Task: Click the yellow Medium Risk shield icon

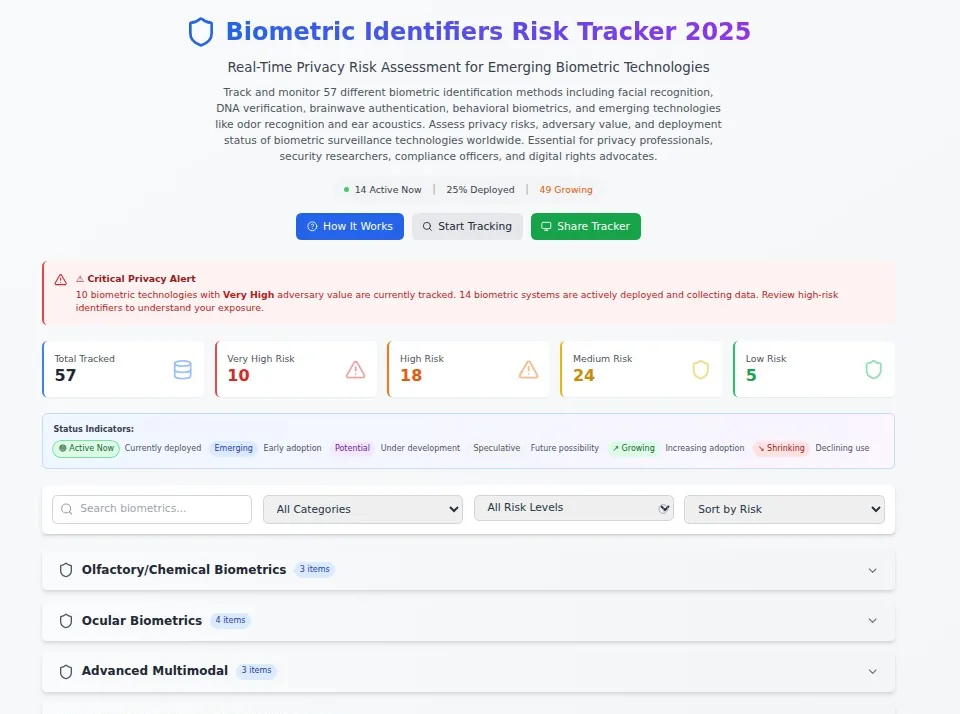Action: click(x=700, y=370)
